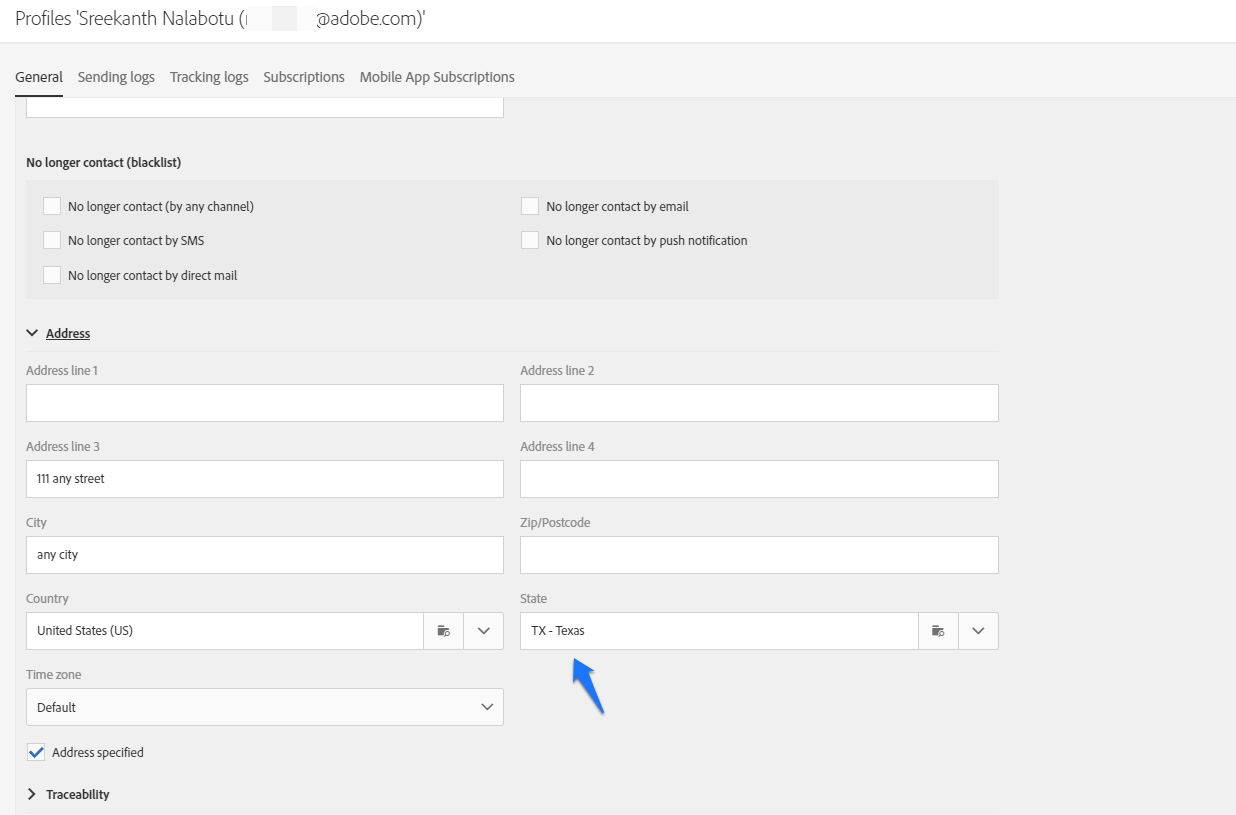Viewport: 1236px width, 815px height.
Task: Check No longer contact by direct mail
Action: coord(52,275)
